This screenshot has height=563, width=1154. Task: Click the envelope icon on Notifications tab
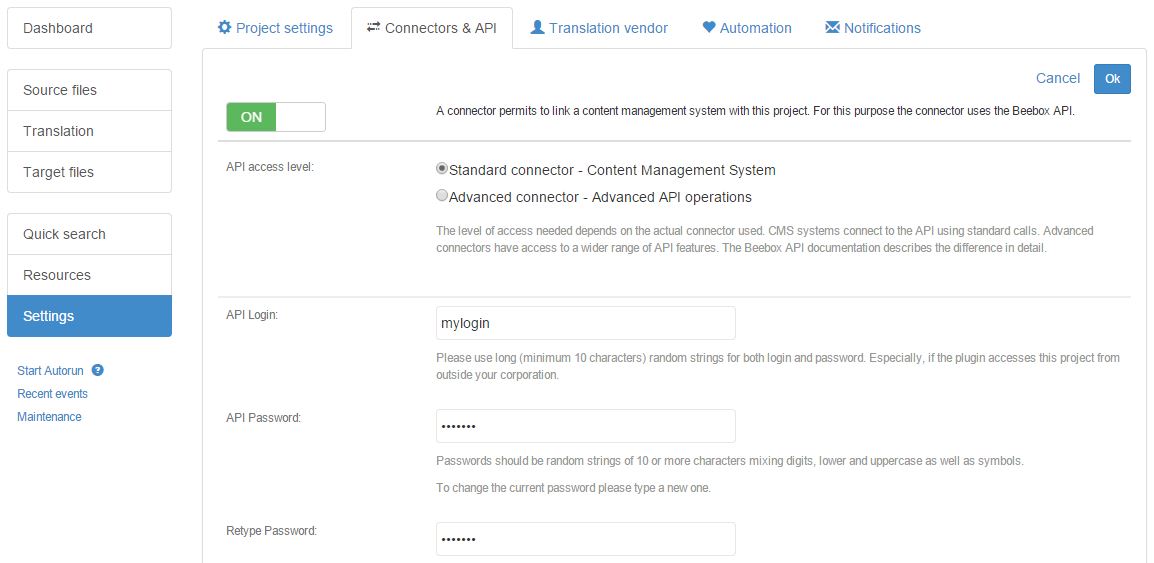(x=832, y=28)
